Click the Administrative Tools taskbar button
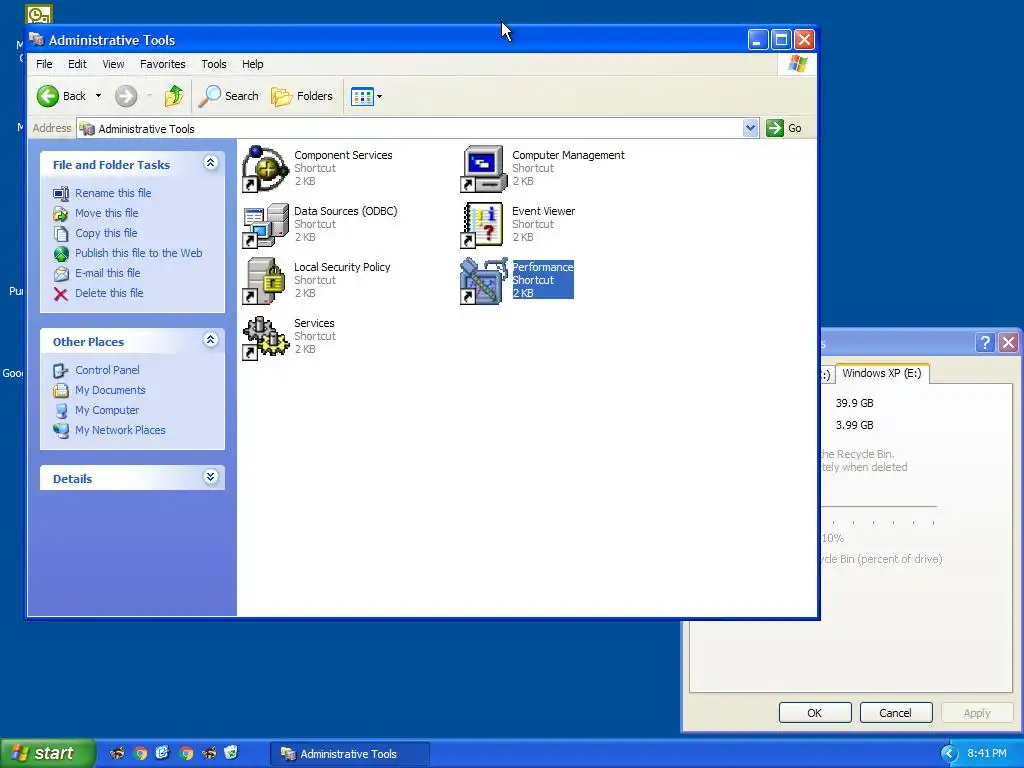The width and height of the screenshot is (1024, 768). pos(350,754)
